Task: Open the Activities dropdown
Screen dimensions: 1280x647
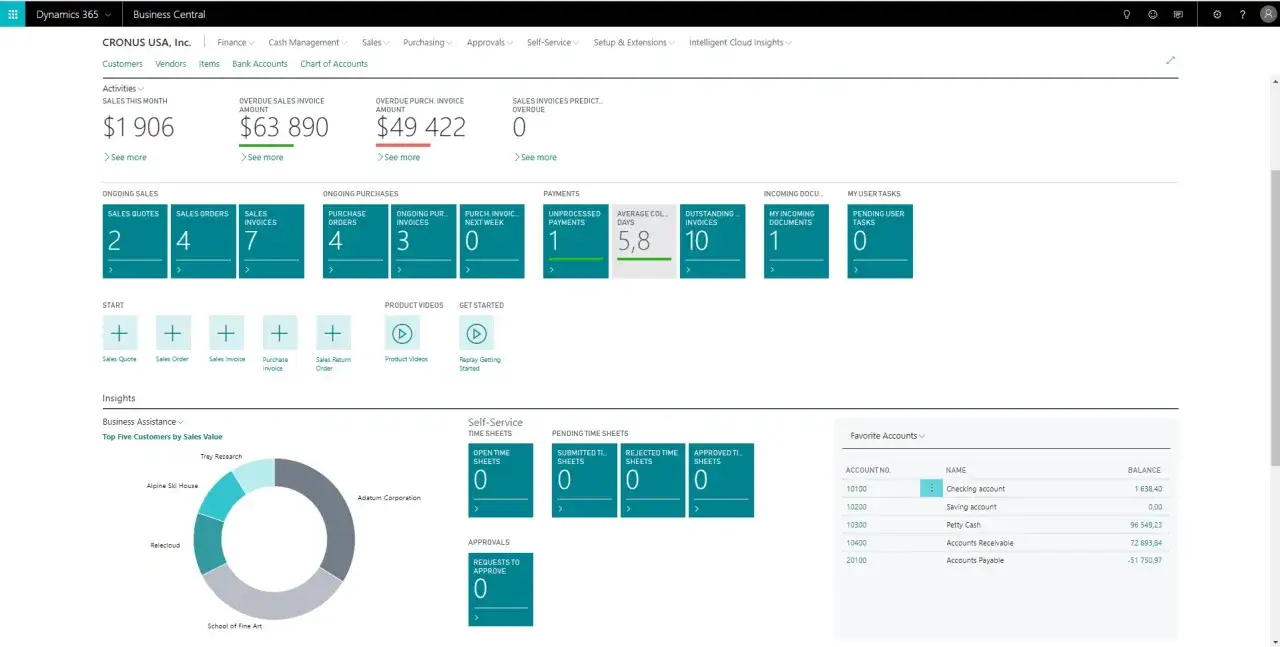Action: (x=123, y=89)
